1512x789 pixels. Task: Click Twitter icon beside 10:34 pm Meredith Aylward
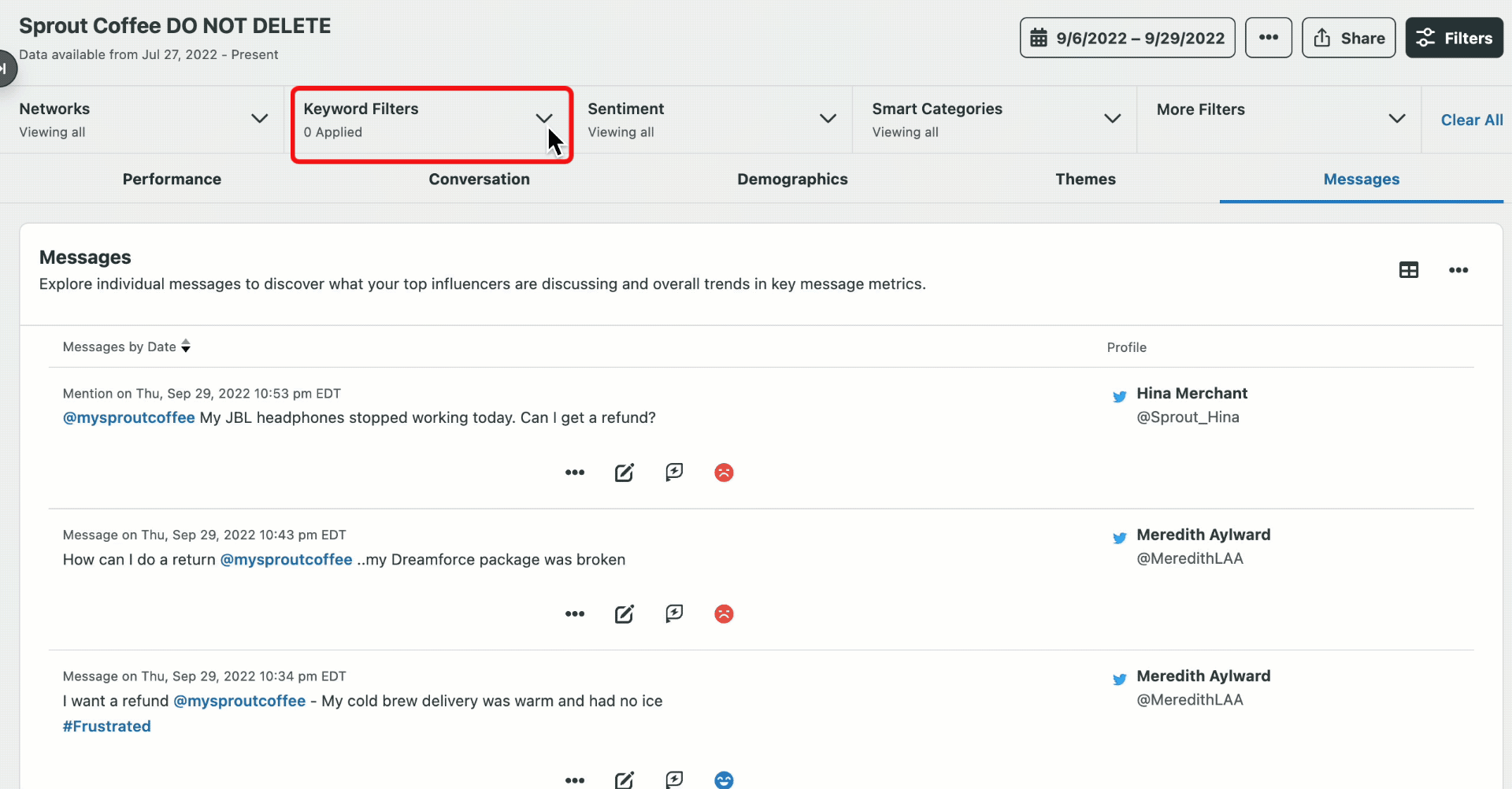pyautogui.click(x=1119, y=679)
